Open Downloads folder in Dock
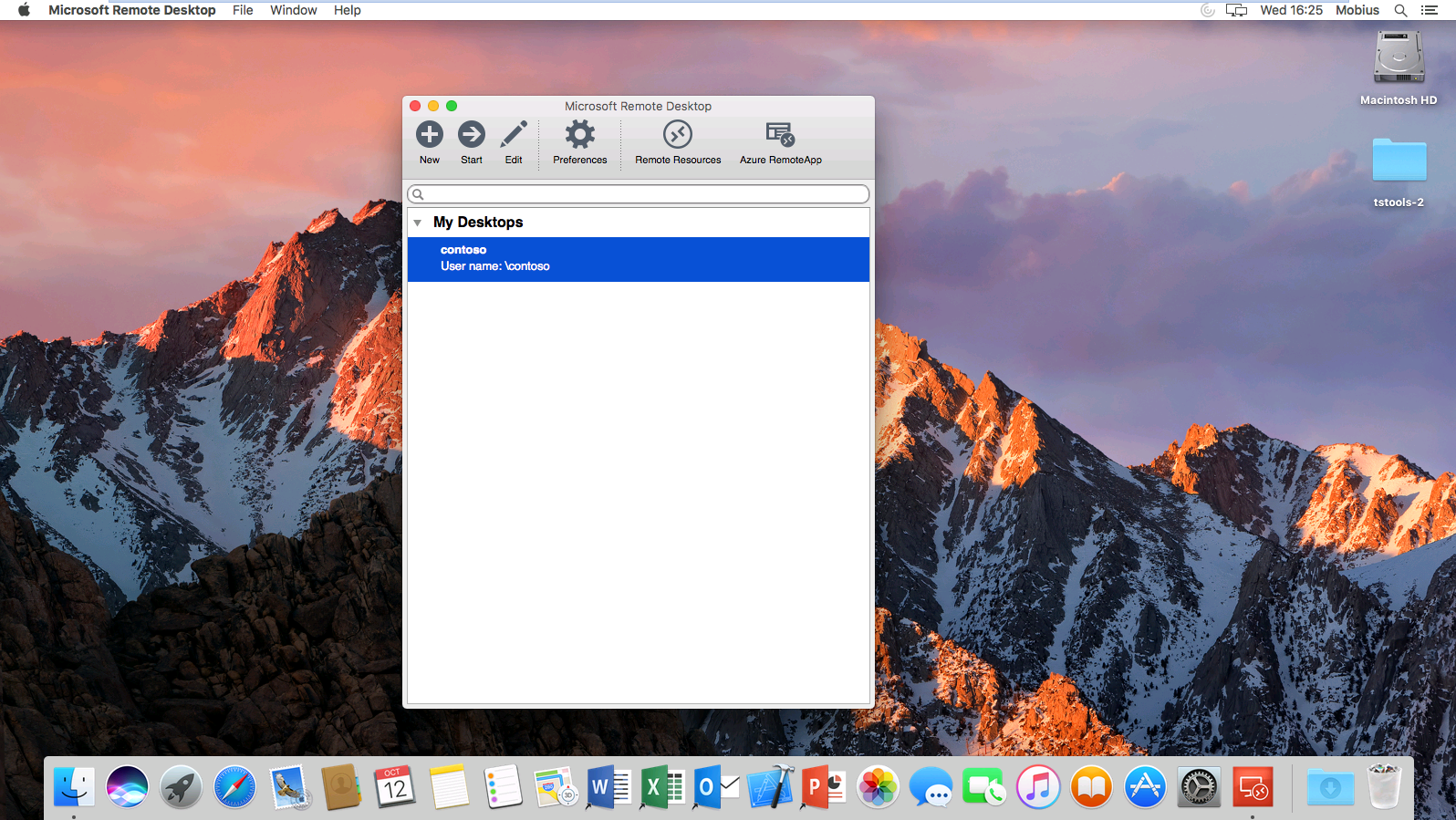The width and height of the screenshot is (1456, 820). [x=1330, y=786]
